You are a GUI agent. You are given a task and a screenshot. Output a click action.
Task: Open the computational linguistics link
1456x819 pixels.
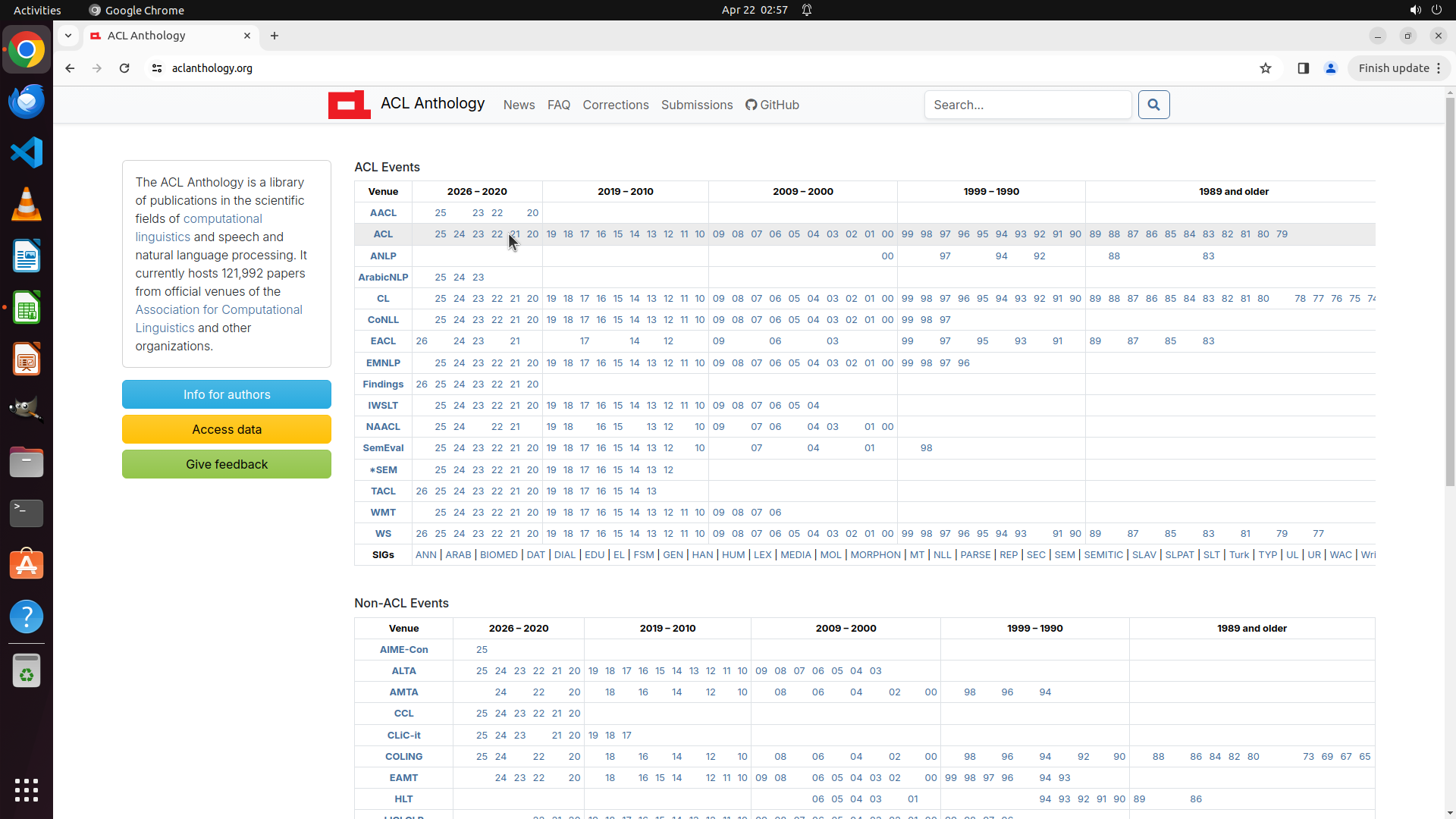(222, 218)
